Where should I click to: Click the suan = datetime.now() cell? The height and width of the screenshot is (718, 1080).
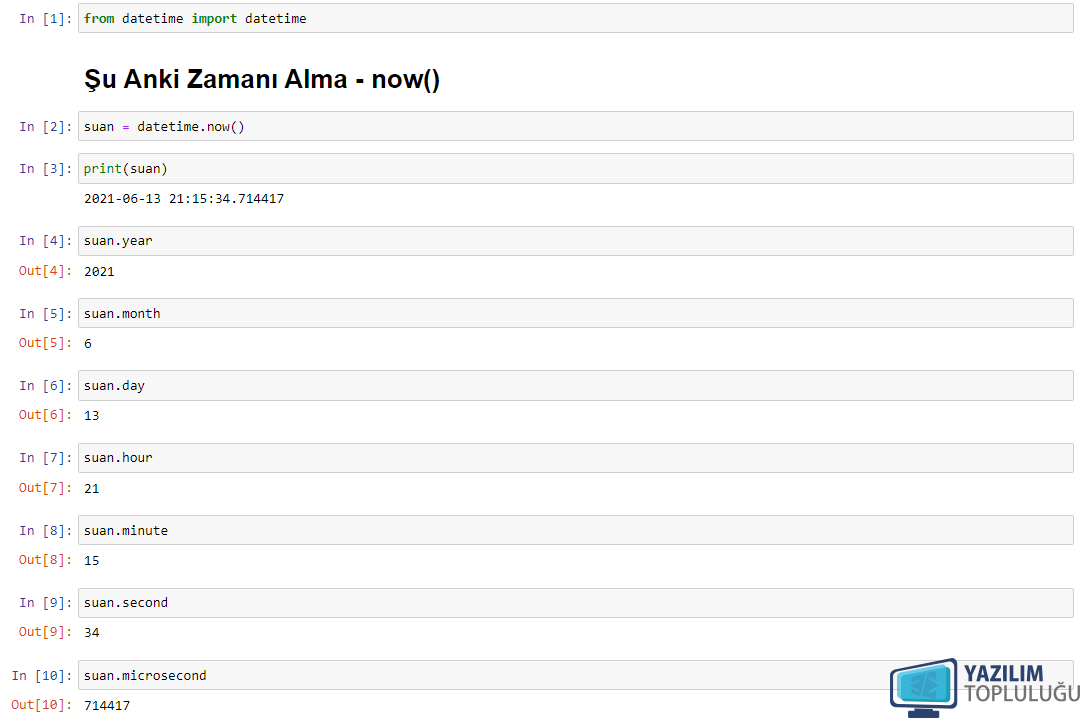(x=576, y=126)
